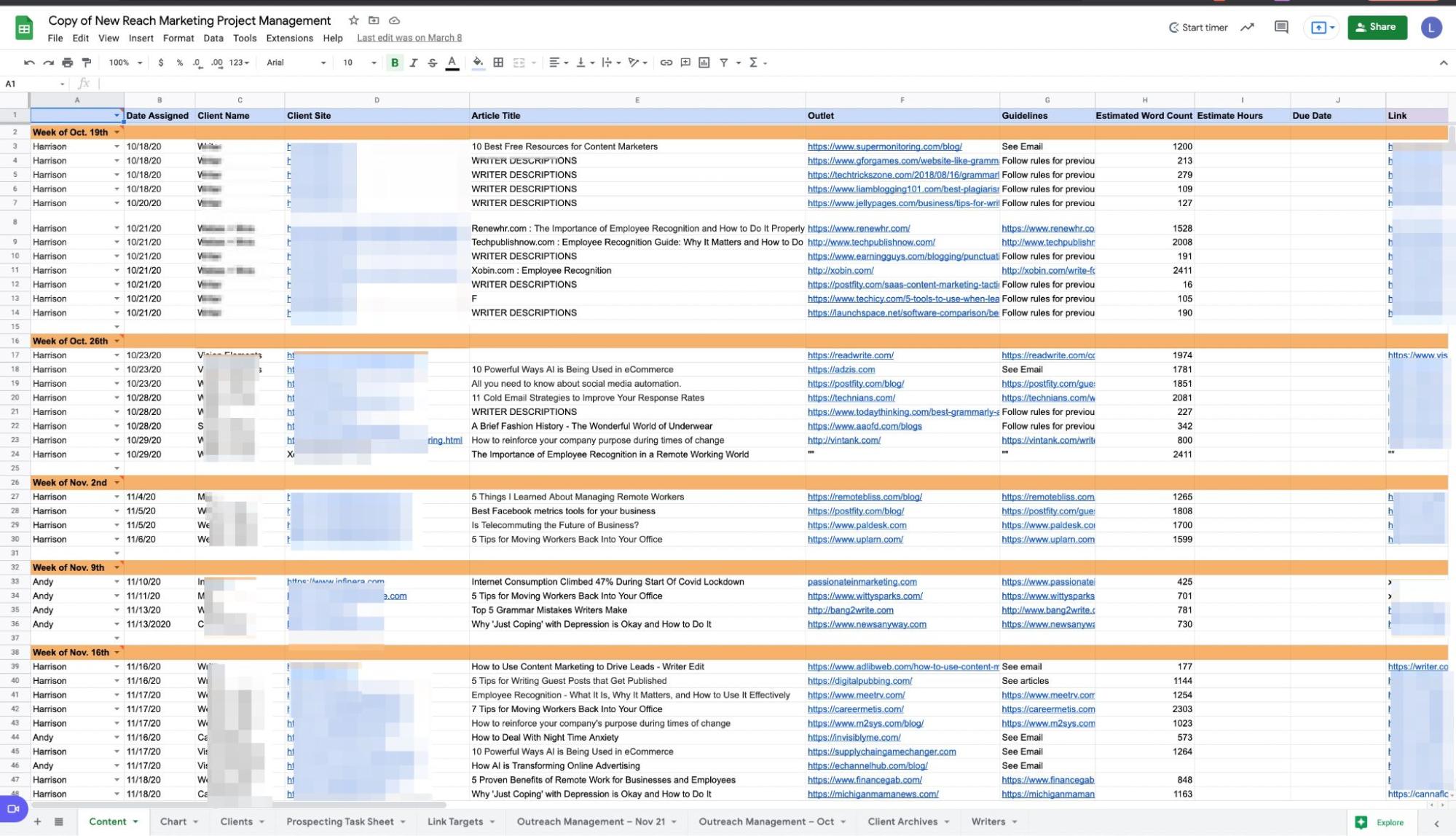
Task: Open the Arial font dropdown
Action: 296,63
